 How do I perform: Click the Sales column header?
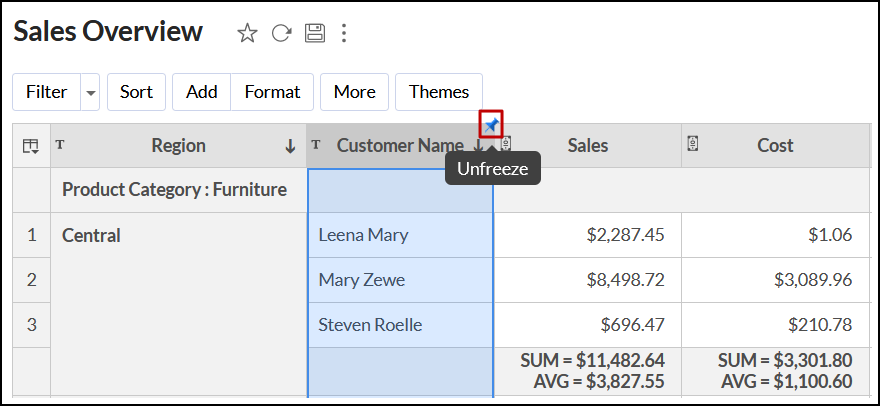pyautogui.click(x=588, y=146)
